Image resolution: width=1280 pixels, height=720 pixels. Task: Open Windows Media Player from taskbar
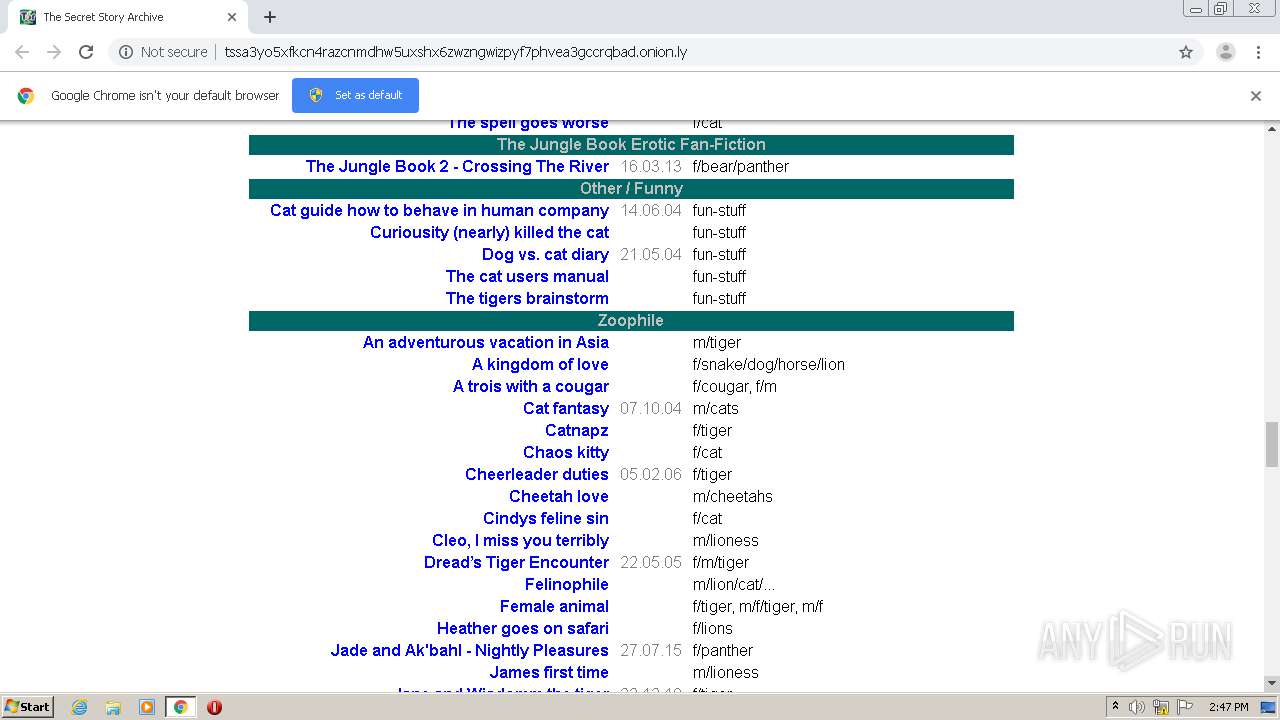coord(147,707)
